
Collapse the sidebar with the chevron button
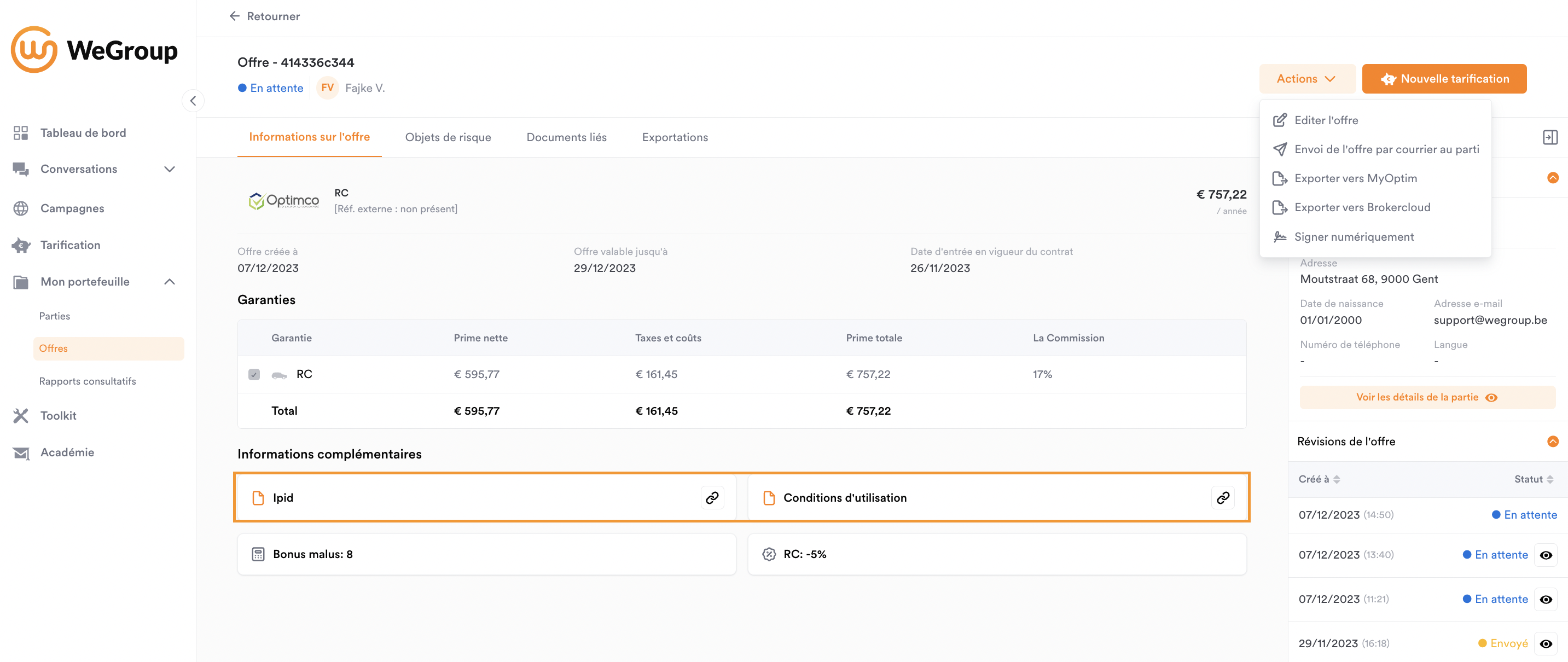pos(193,101)
